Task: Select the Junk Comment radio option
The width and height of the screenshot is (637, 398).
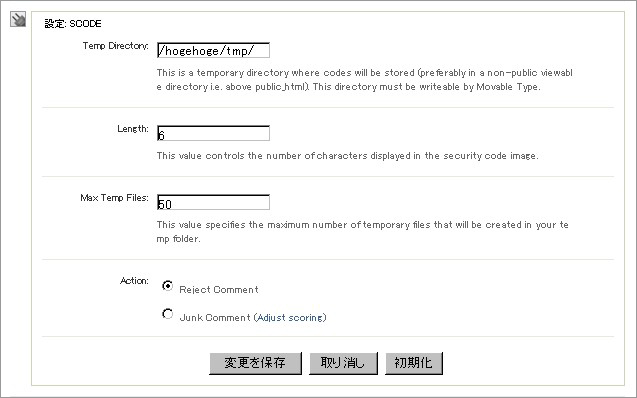Action: click(x=167, y=314)
